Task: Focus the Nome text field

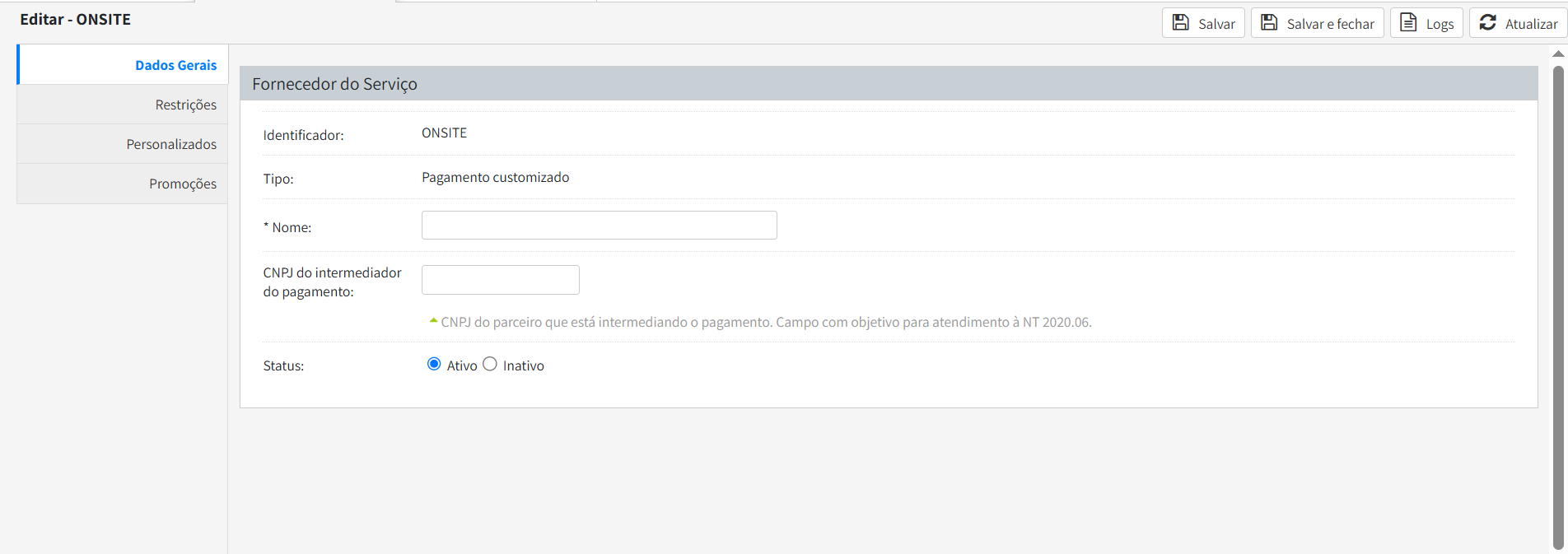Action: pyautogui.click(x=599, y=226)
